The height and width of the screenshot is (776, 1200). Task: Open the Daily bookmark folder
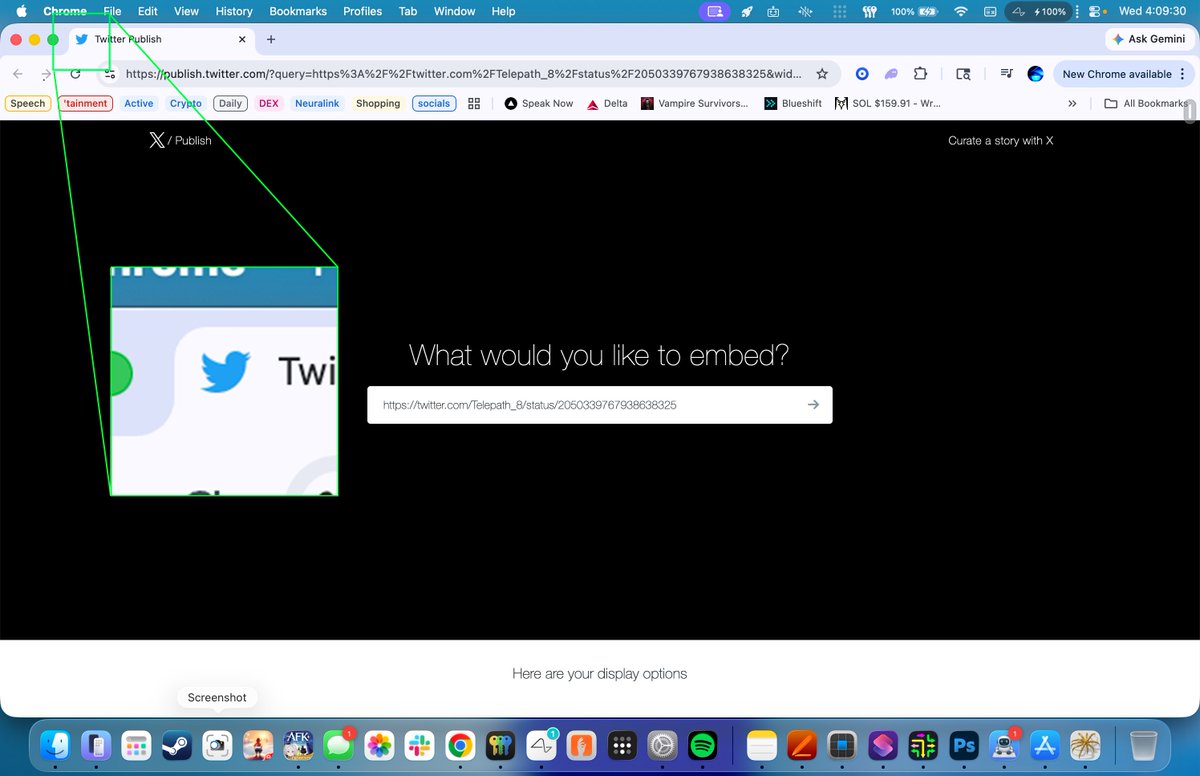coord(231,103)
